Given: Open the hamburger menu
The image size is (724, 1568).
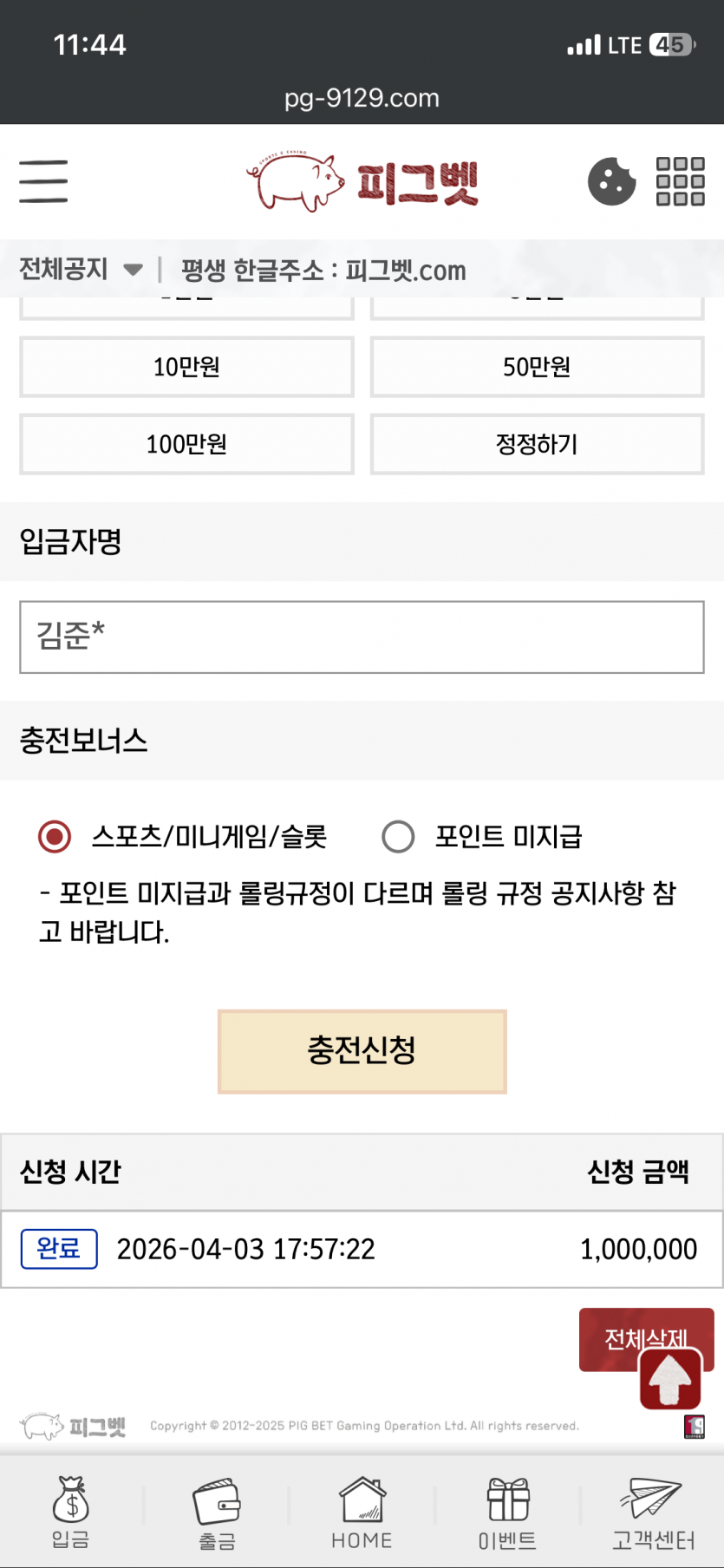Looking at the screenshot, I should (x=43, y=181).
